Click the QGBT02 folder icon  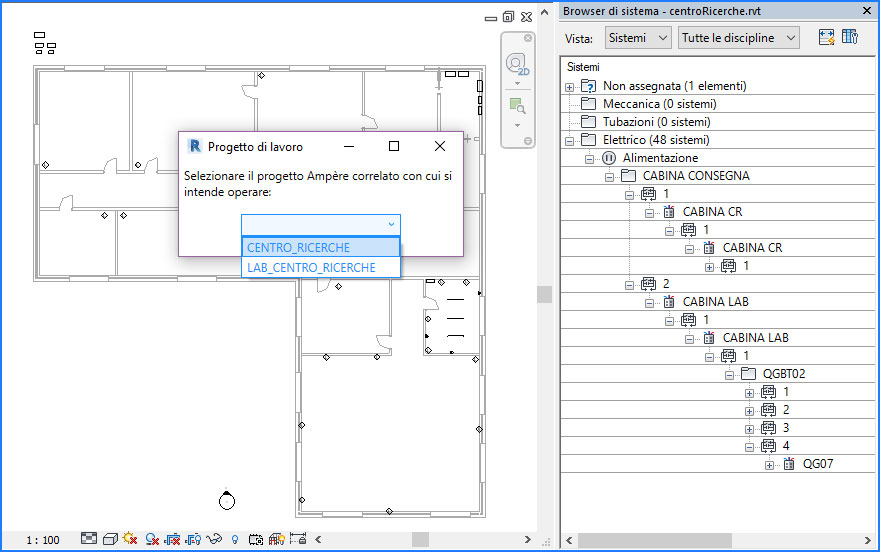click(x=748, y=374)
